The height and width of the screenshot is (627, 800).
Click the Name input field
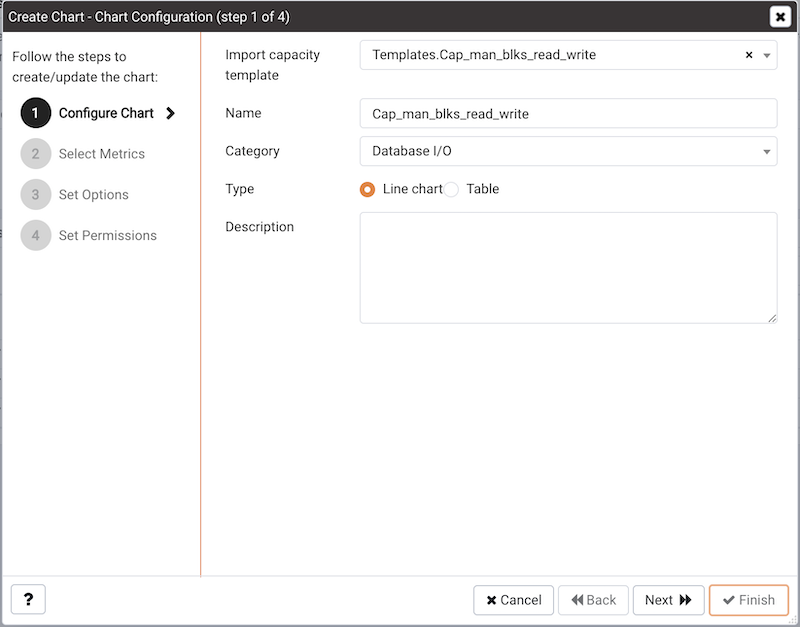click(x=568, y=113)
